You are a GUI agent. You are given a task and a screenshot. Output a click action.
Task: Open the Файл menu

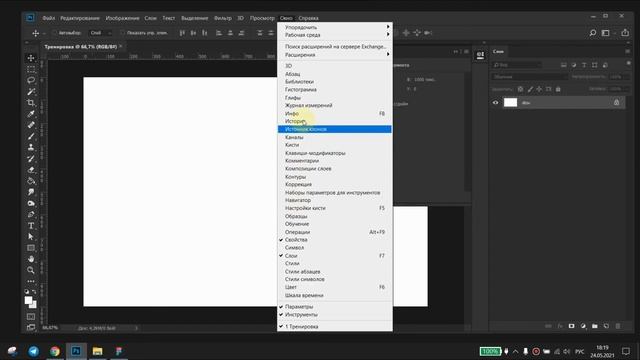click(x=49, y=18)
